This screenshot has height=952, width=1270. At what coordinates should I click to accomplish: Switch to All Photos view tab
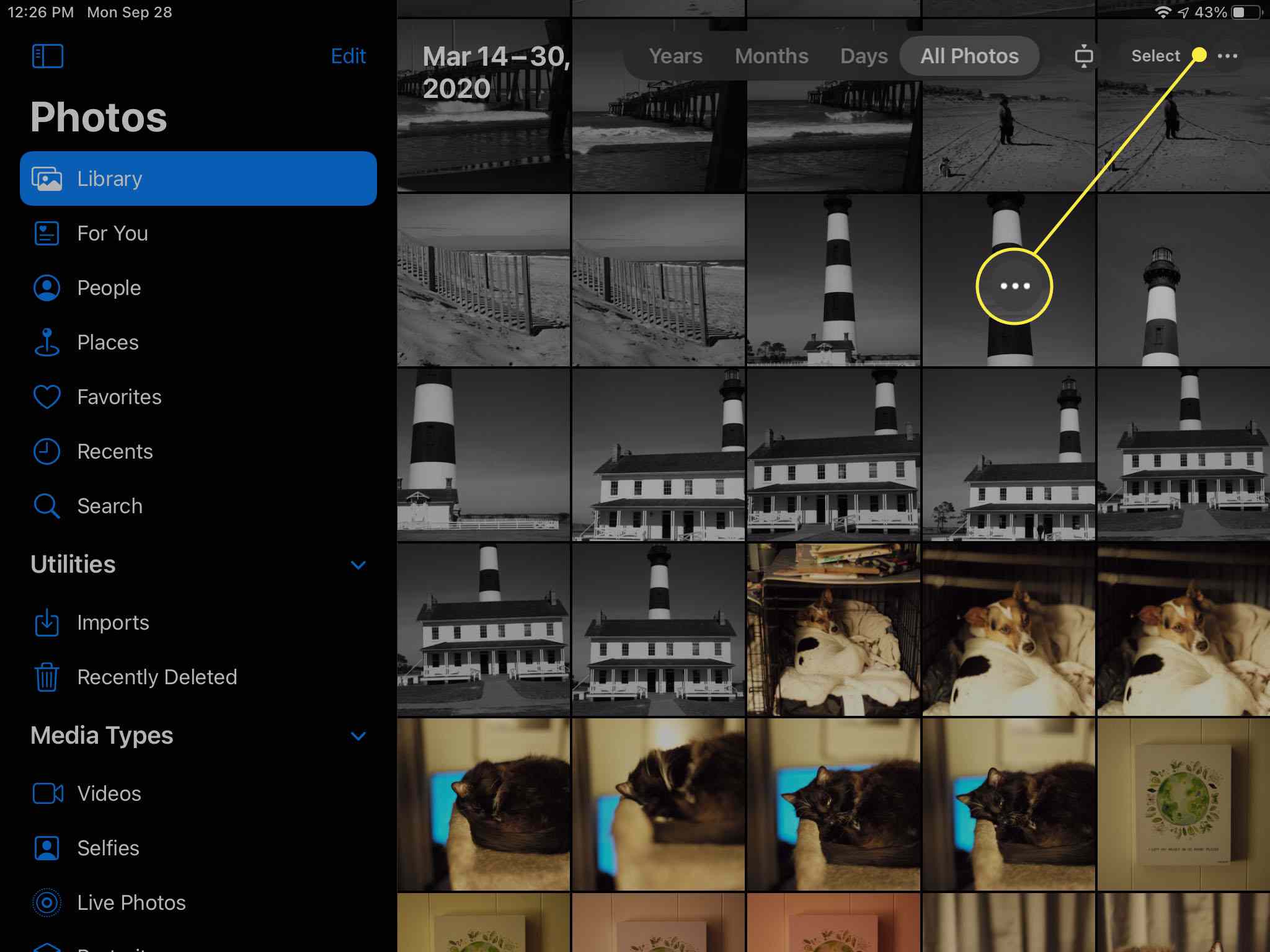(967, 55)
